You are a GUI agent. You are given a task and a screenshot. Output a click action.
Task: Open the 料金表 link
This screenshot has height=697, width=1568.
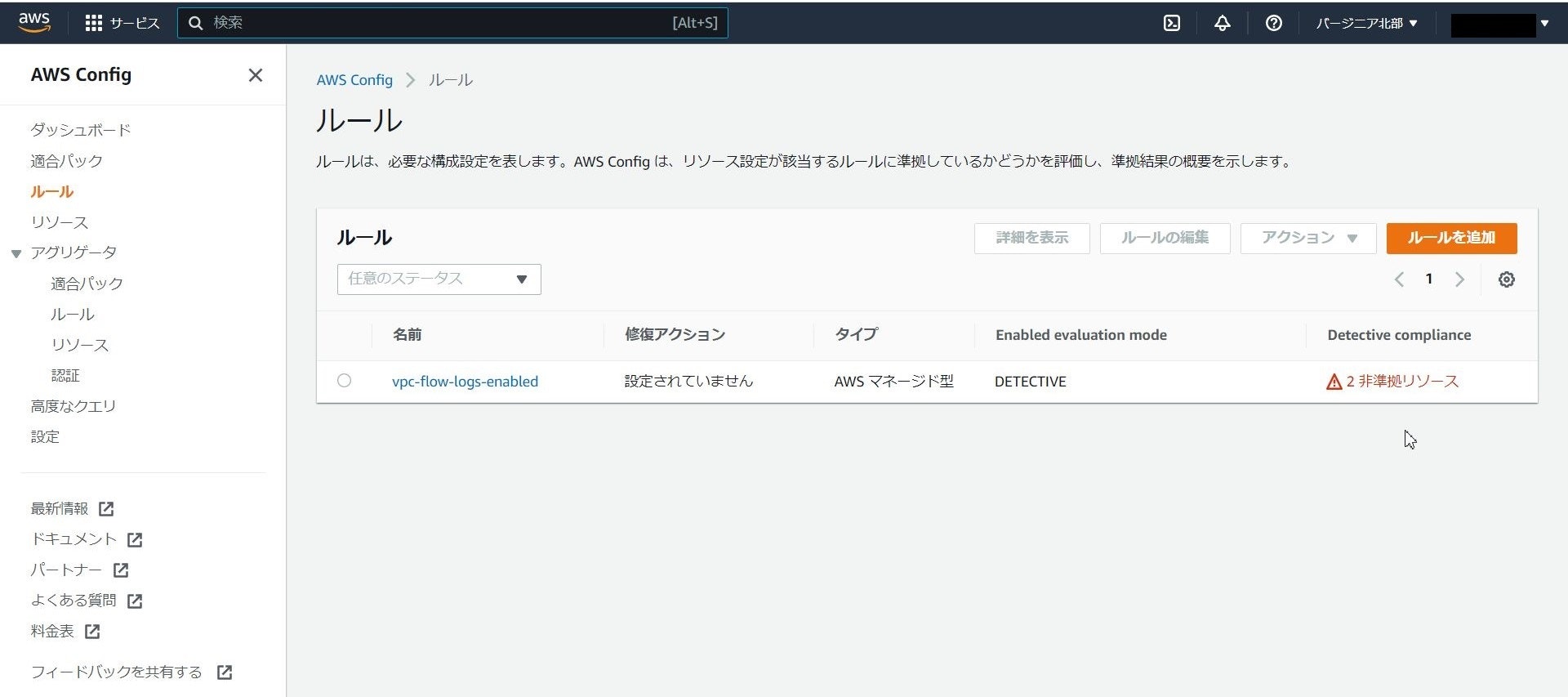(x=52, y=631)
